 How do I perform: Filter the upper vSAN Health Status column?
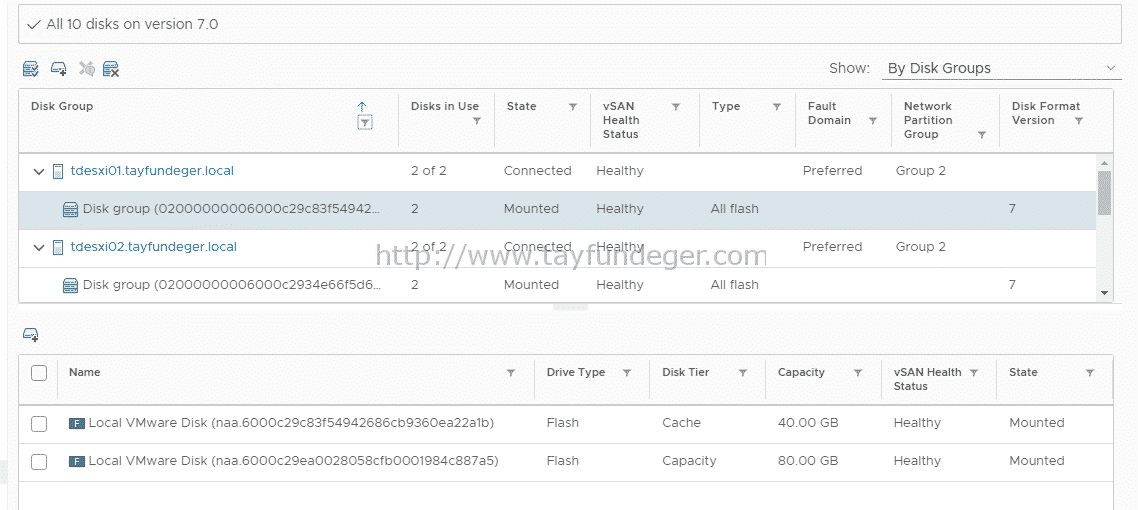676,107
